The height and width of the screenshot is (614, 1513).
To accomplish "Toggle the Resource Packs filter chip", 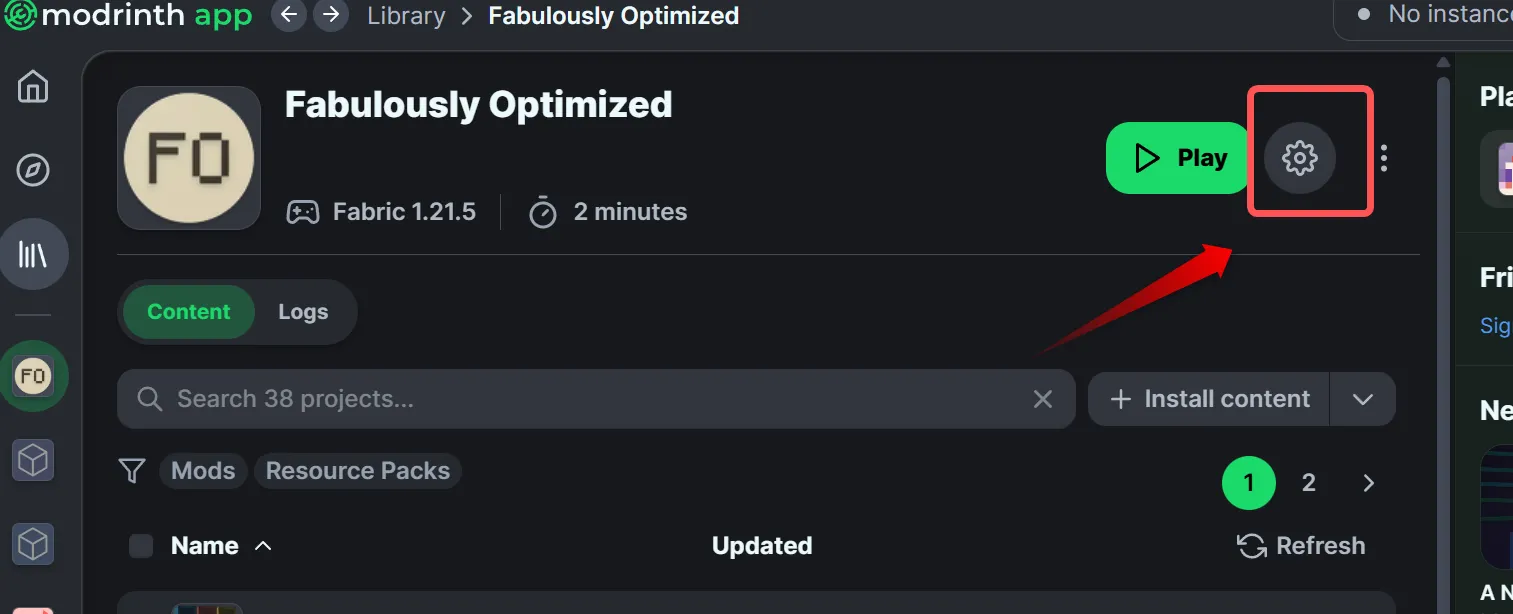I will point(357,471).
